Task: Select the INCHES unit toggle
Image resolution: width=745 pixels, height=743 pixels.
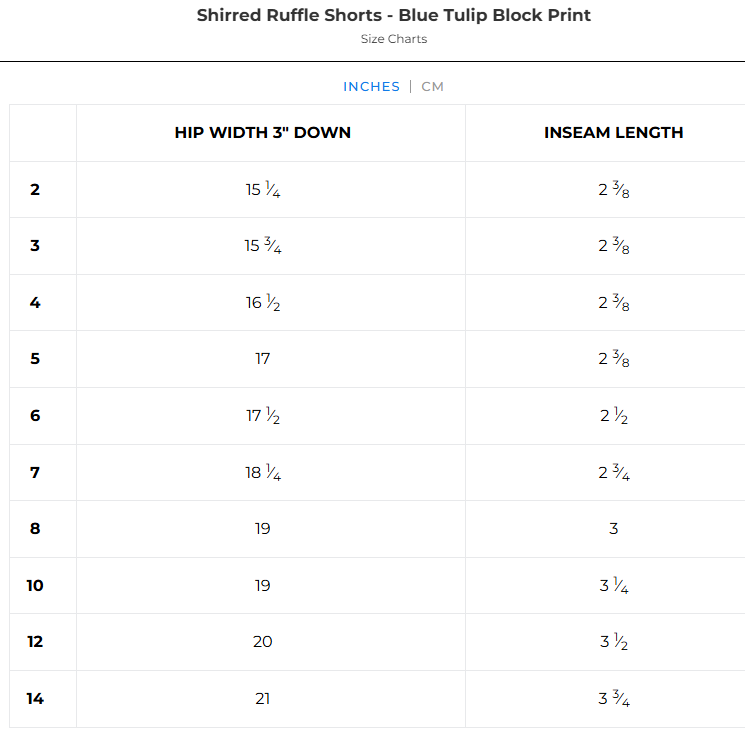Action: click(371, 87)
